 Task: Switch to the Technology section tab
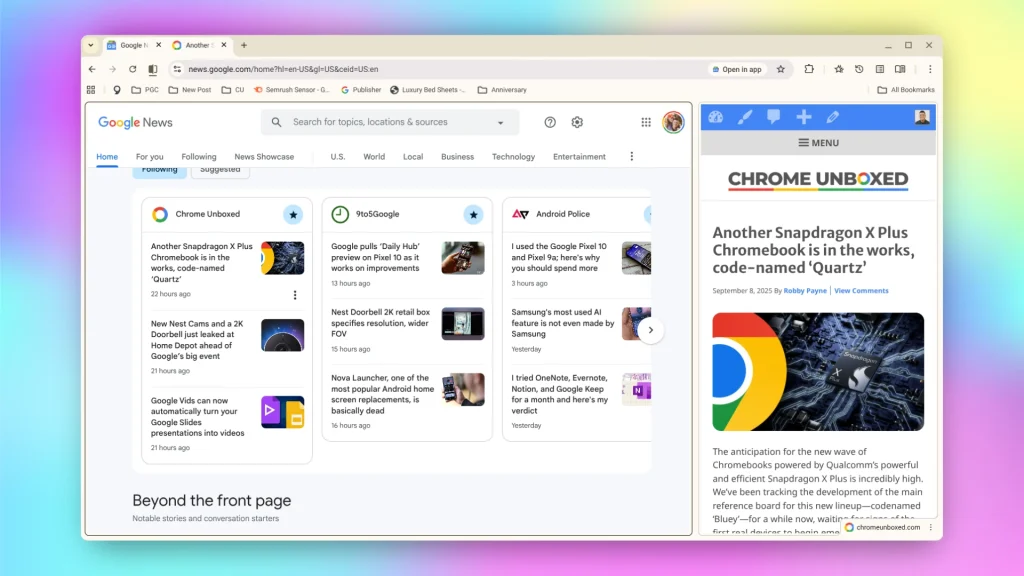pos(513,157)
